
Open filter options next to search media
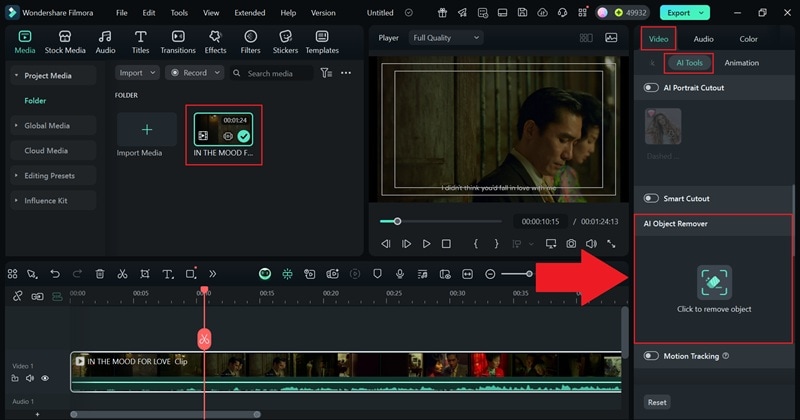click(x=326, y=73)
